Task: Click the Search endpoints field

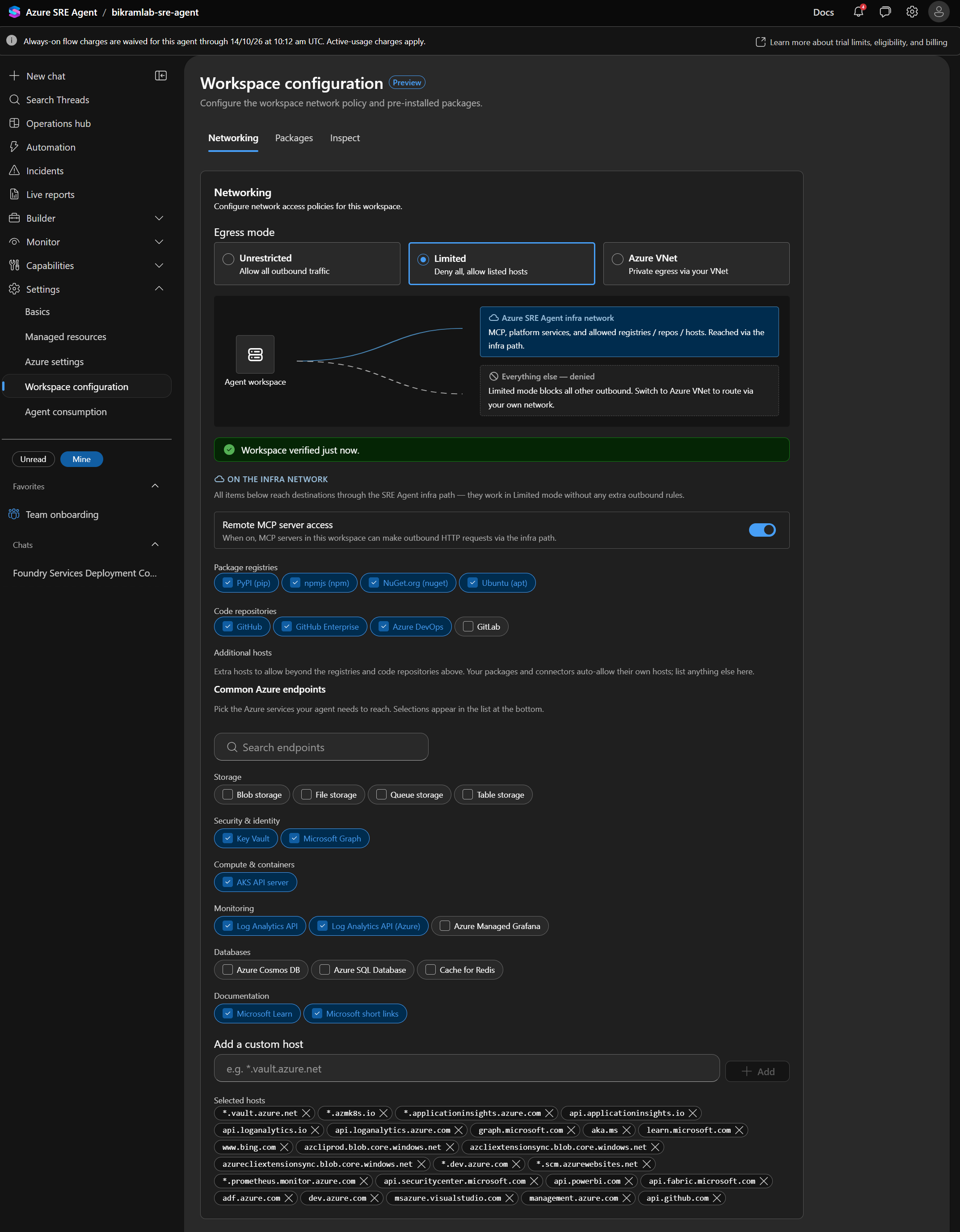Action: point(321,747)
